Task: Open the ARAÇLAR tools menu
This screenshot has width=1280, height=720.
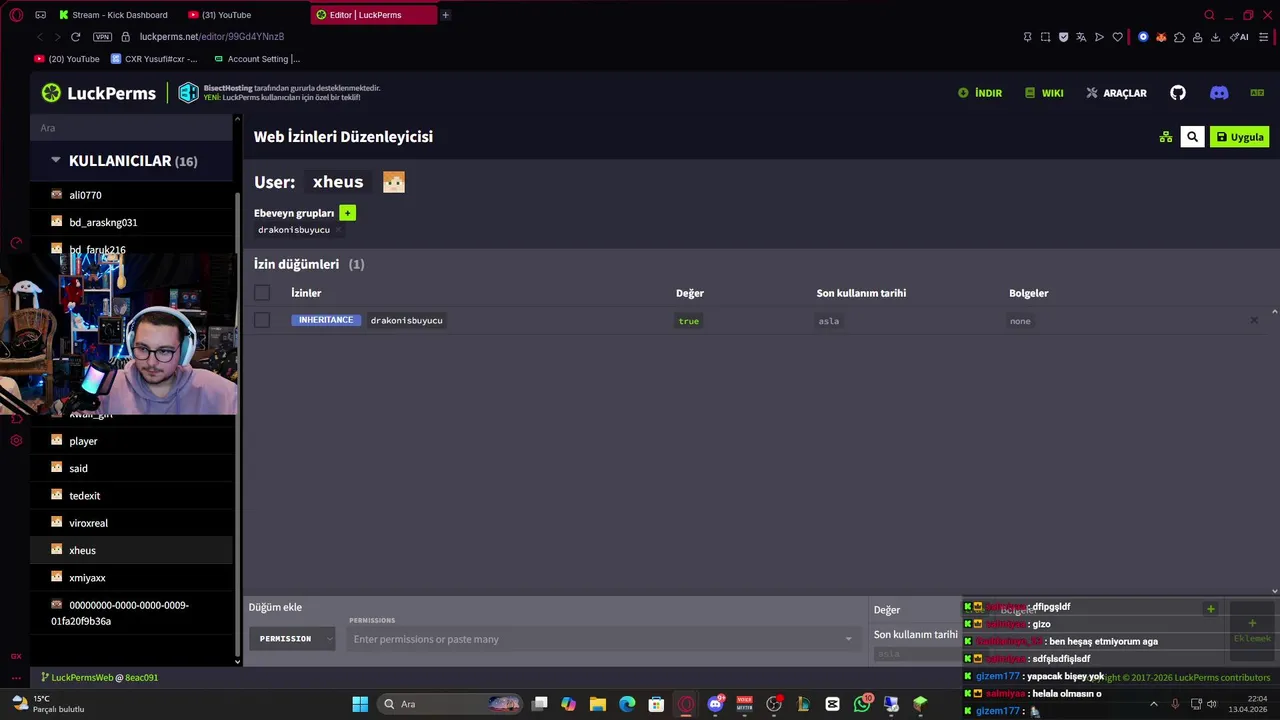Action: 1116,93
